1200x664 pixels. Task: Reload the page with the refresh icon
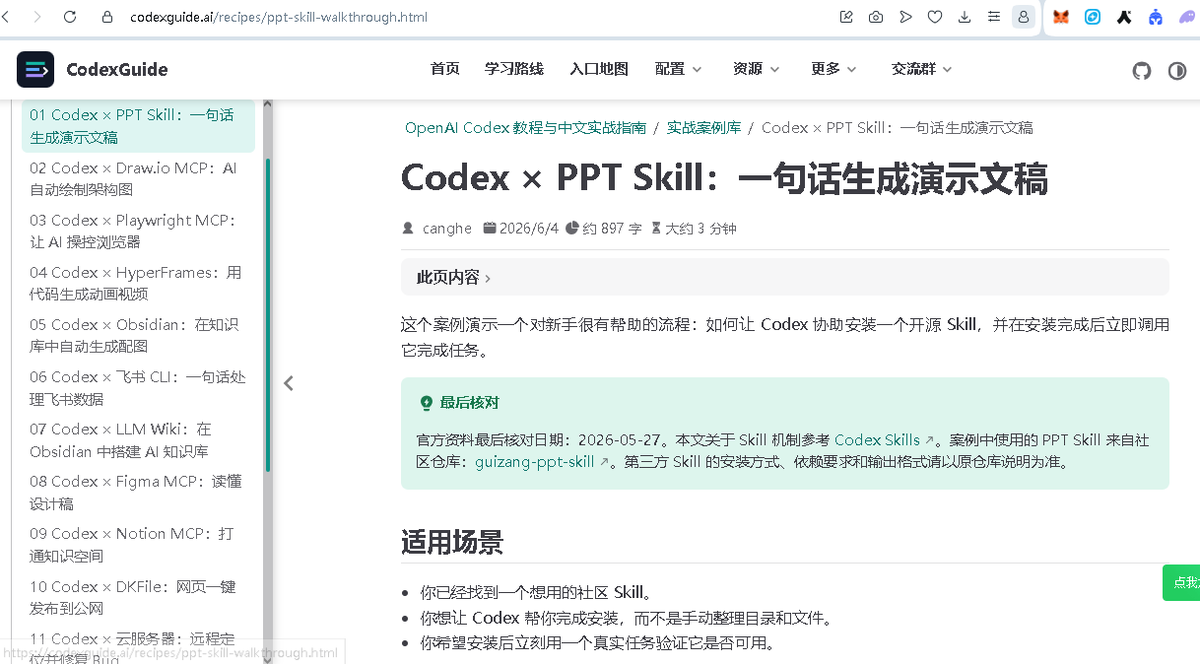pos(70,17)
